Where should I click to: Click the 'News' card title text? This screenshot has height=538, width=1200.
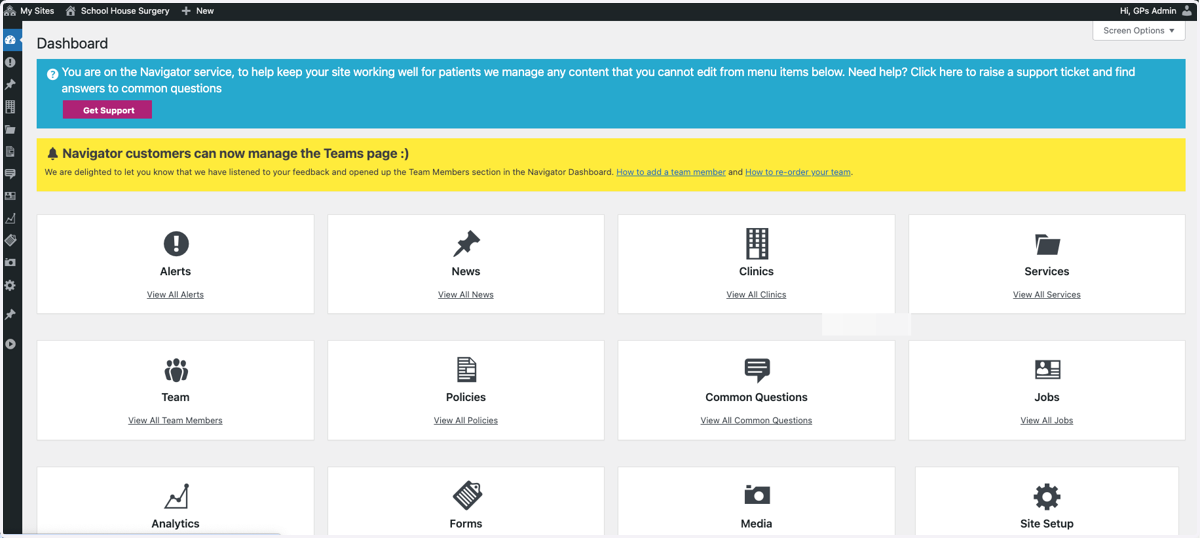point(466,271)
